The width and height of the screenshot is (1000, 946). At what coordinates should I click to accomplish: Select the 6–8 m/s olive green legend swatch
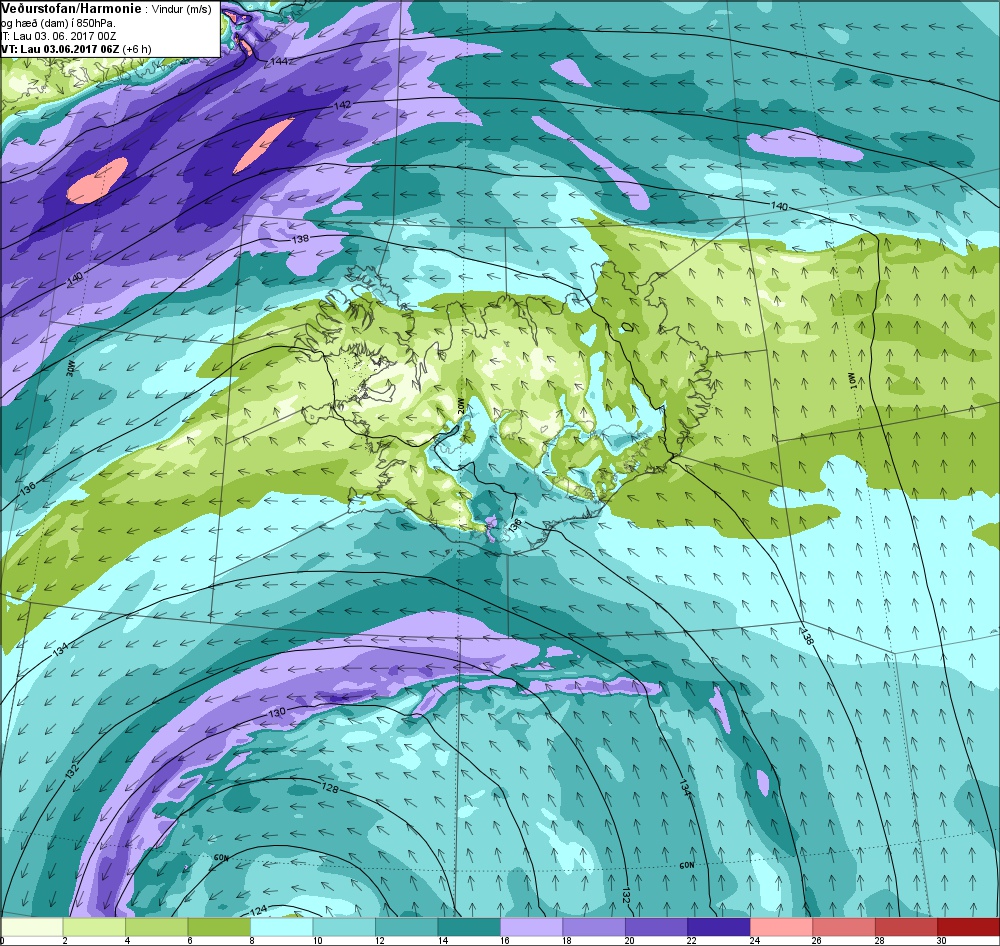tap(220, 927)
